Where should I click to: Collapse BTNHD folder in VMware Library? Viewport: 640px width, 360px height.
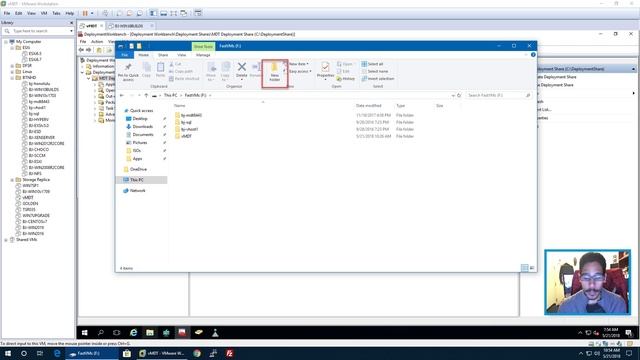[x=12, y=78]
